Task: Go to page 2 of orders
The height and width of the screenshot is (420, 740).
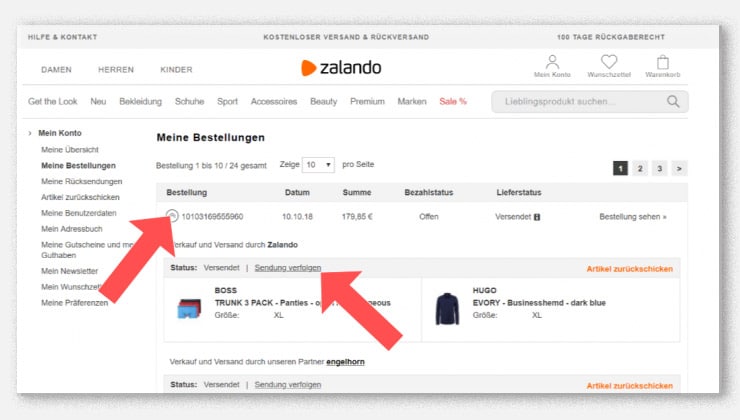Action: click(x=640, y=168)
